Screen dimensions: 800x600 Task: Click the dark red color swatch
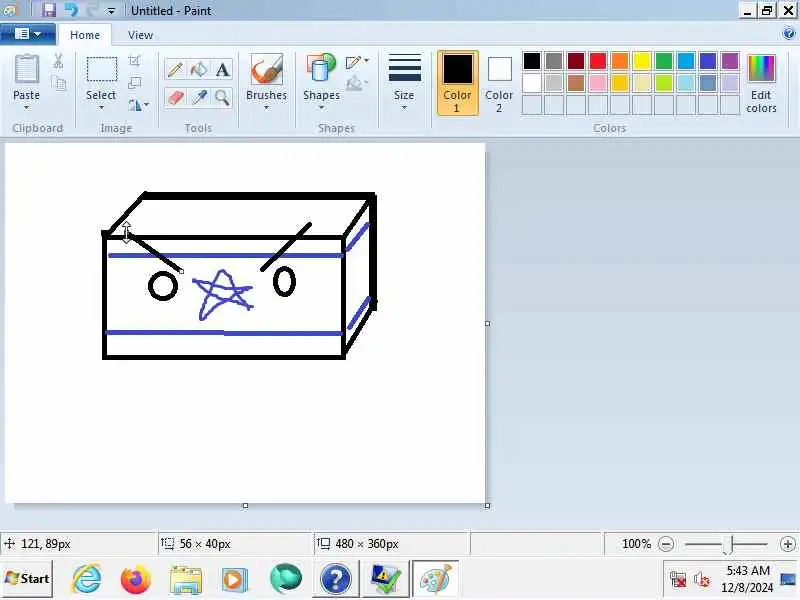[576, 61]
